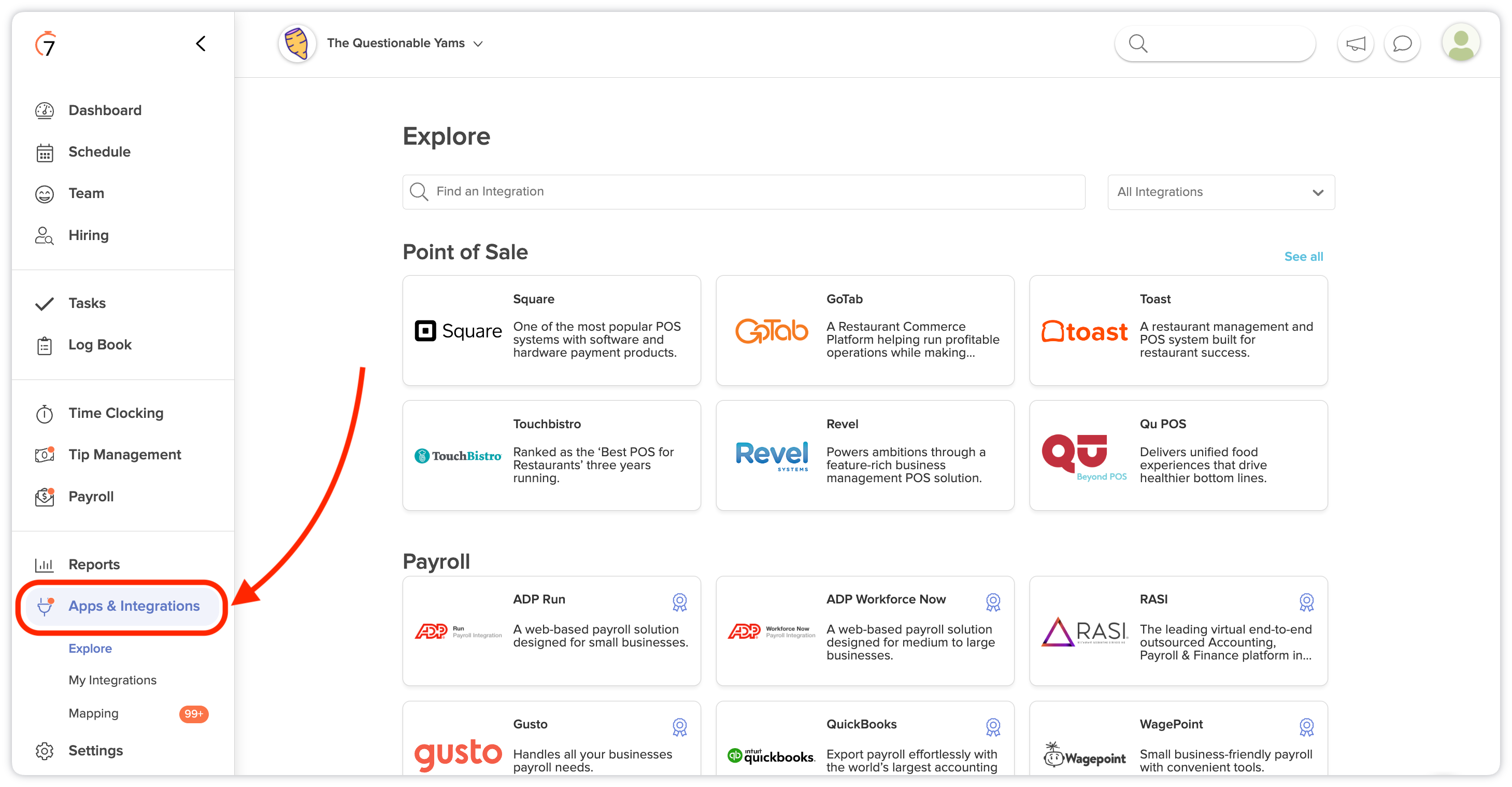1512x787 pixels.
Task: Expand the All Integrations dropdown filter
Action: [x=1220, y=192]
